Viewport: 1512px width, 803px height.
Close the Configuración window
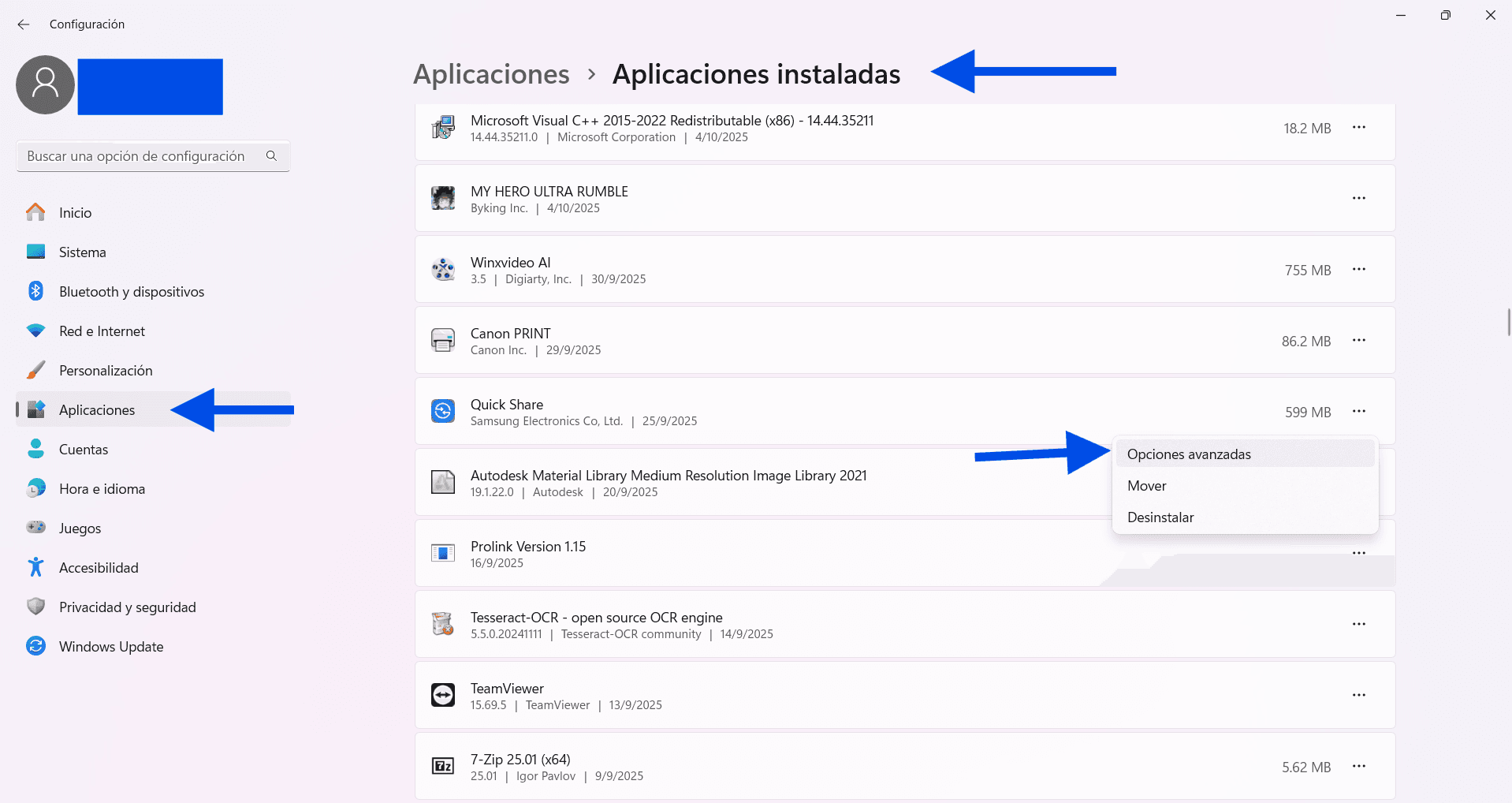pos(1490,15)
